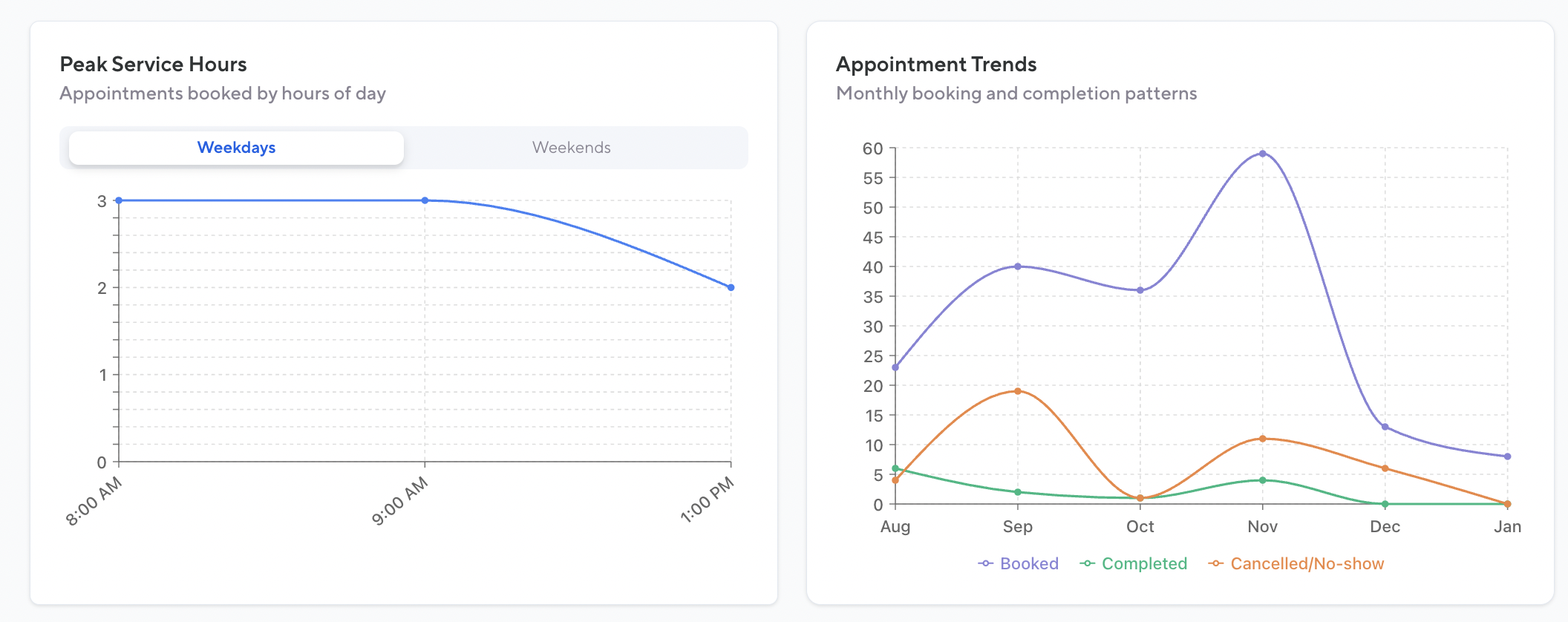Switch to the Weekends tab
Viewport: 1568px width, 622px height.
point(571,148)
